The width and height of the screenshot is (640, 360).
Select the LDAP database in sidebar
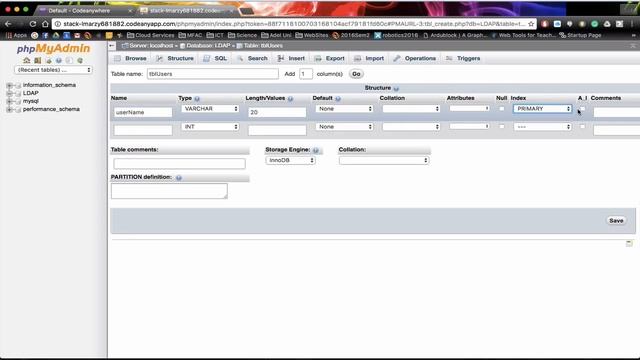31,93
